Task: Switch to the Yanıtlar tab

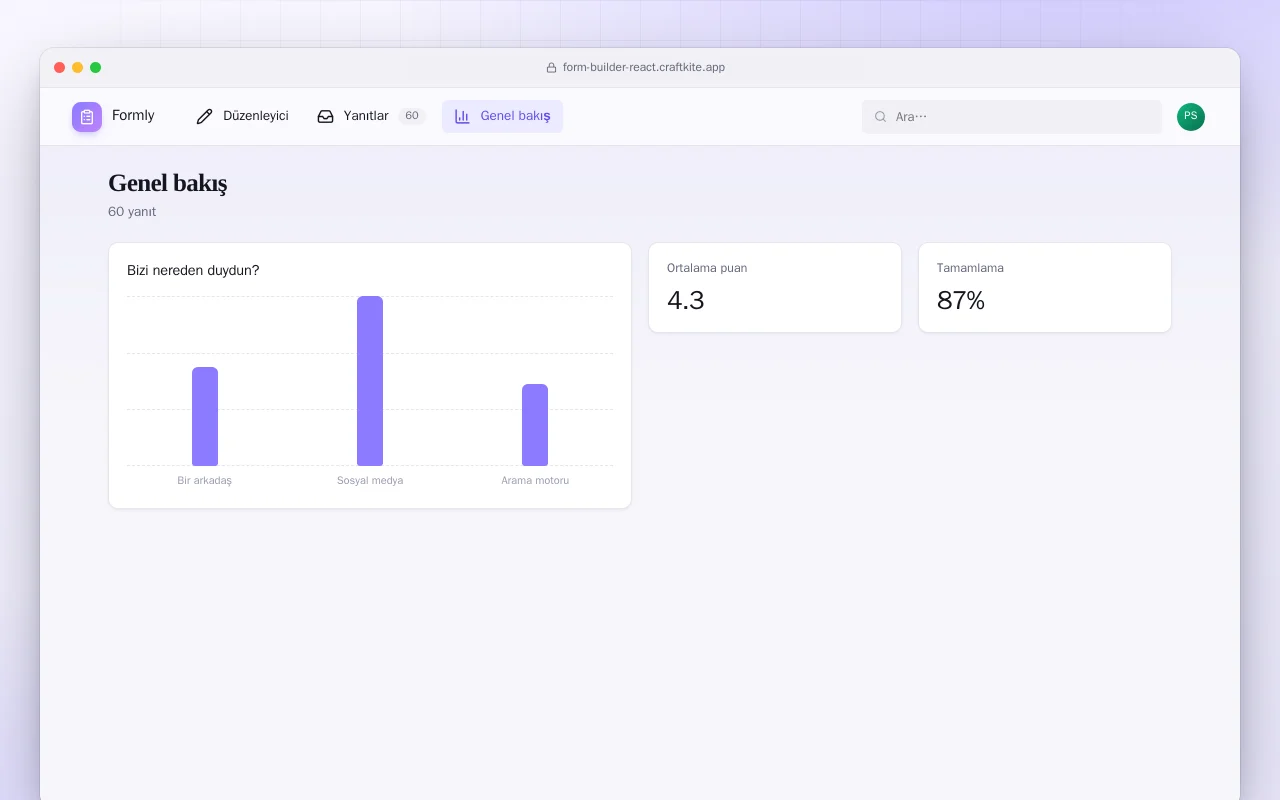Action: click(371, 117)
